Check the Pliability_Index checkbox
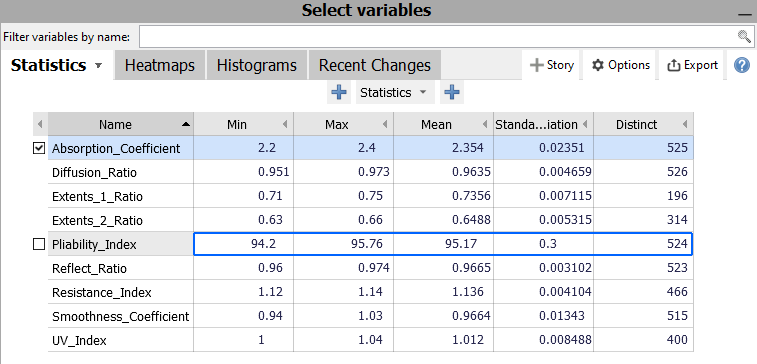 click(x=39, y=244)
